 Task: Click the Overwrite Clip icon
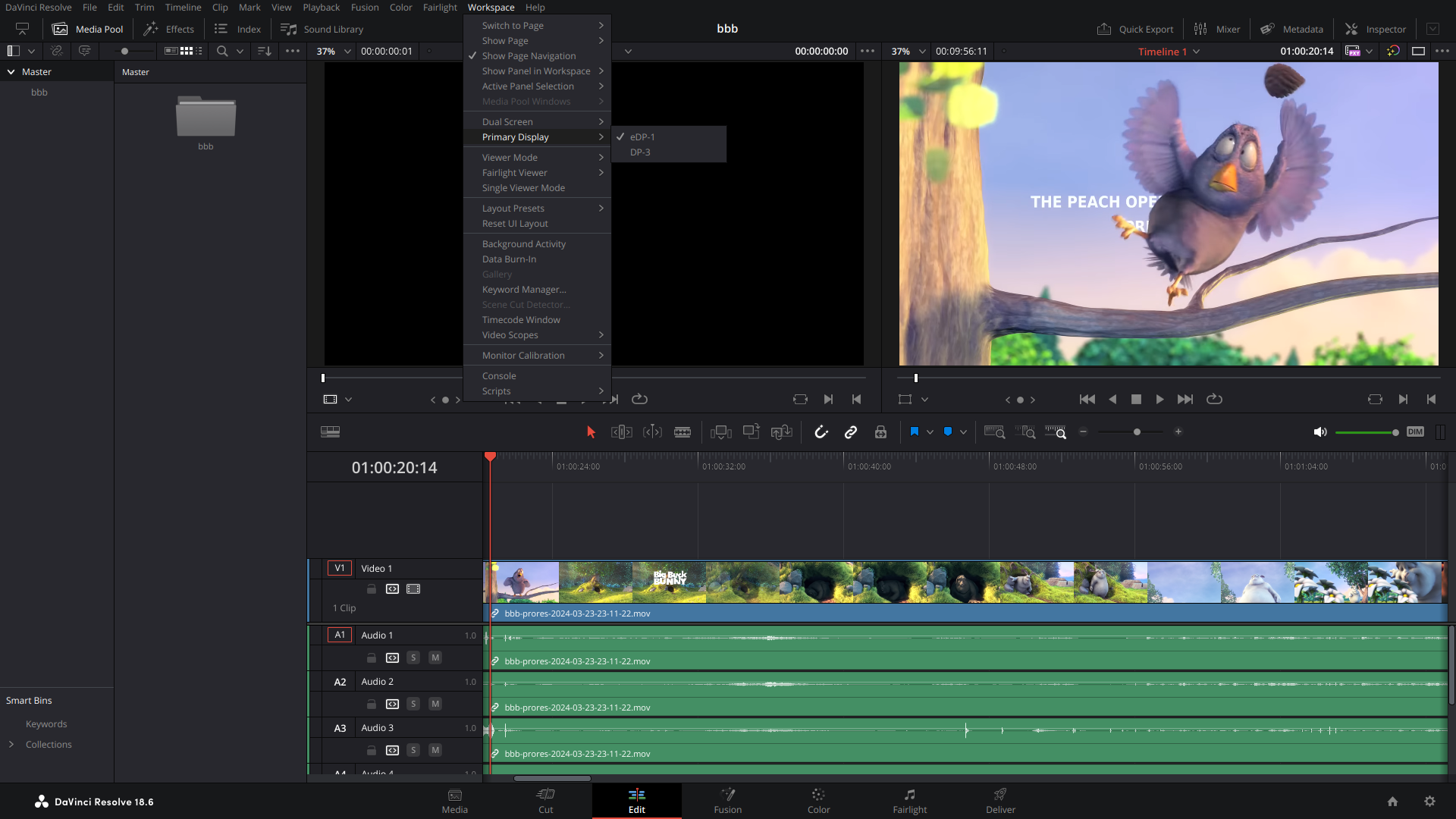point(751,432)
